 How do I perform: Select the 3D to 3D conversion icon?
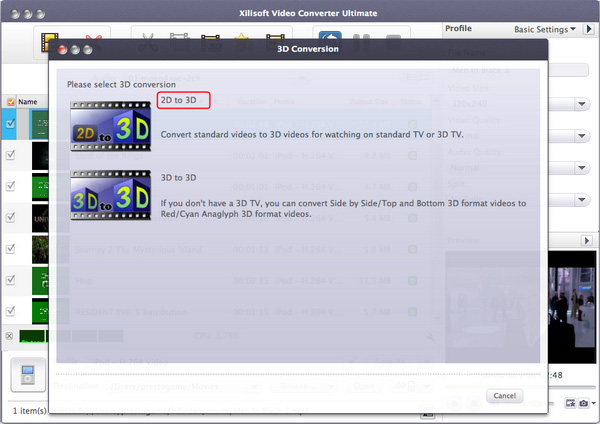click(111, 195)
